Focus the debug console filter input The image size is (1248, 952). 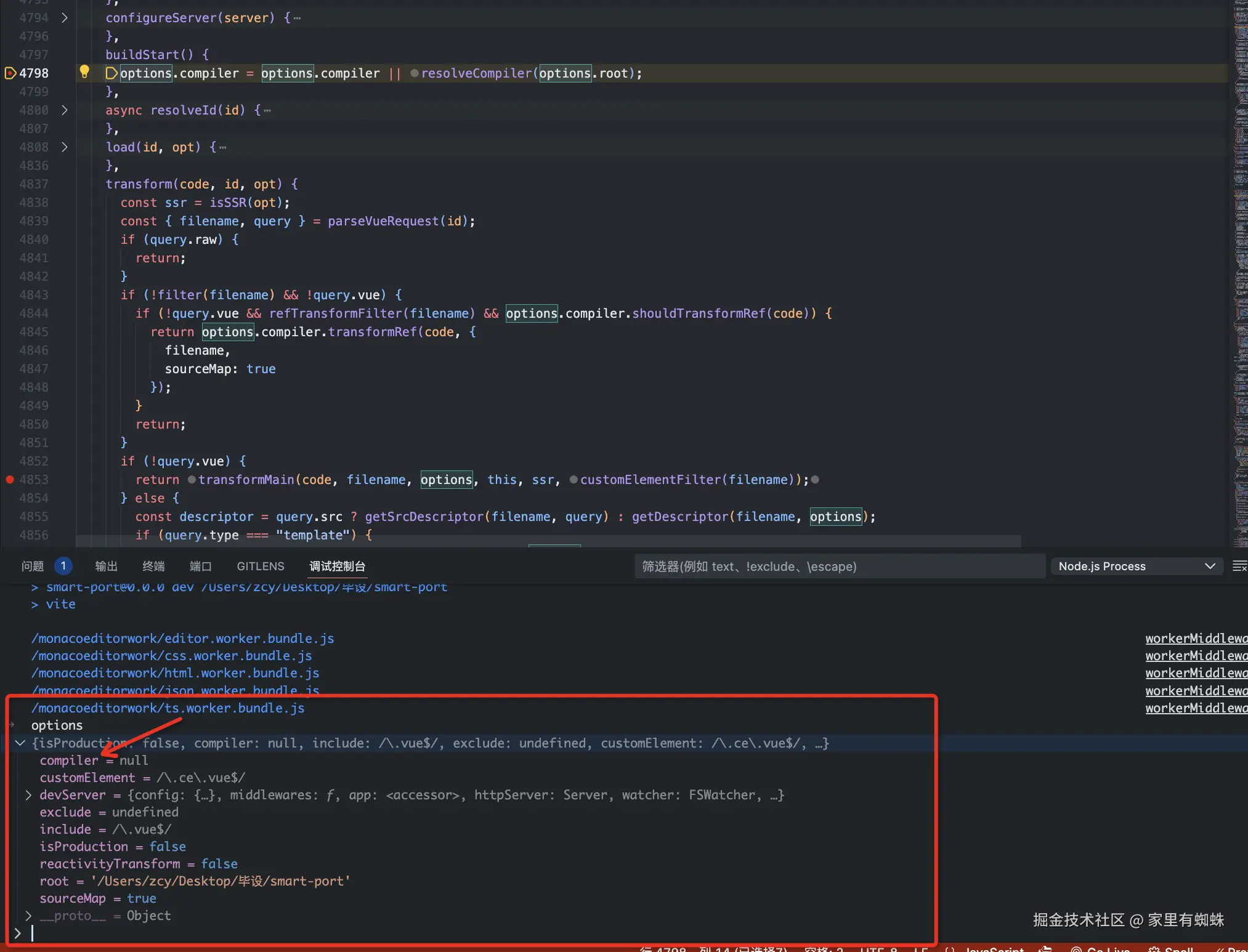[839, 566]
